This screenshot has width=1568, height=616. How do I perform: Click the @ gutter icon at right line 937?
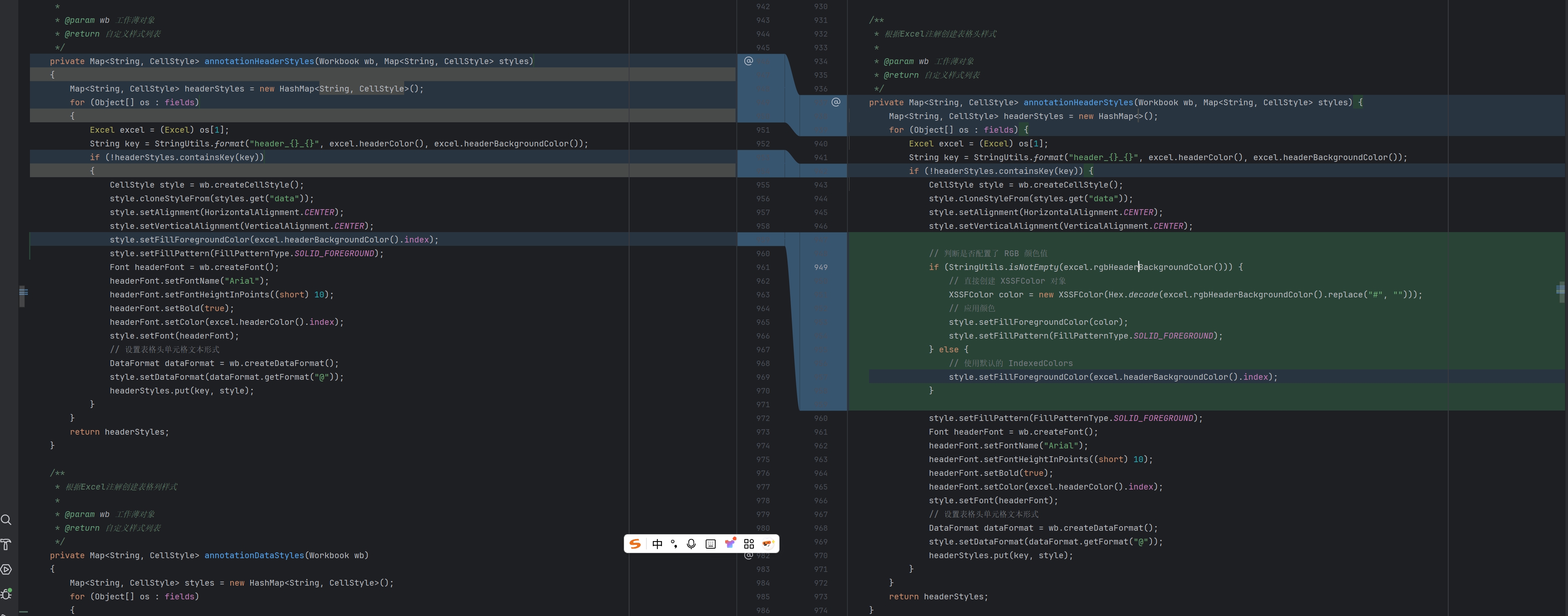coord(836,102)
